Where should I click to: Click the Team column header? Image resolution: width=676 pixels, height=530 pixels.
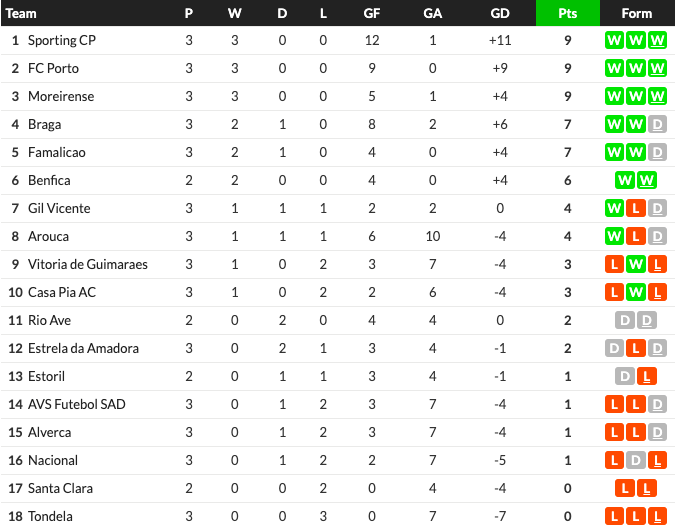[x=21, y=13]
